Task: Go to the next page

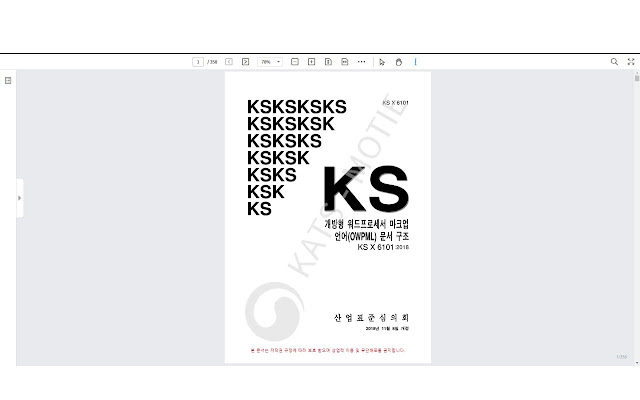Action: click(245, 62)
